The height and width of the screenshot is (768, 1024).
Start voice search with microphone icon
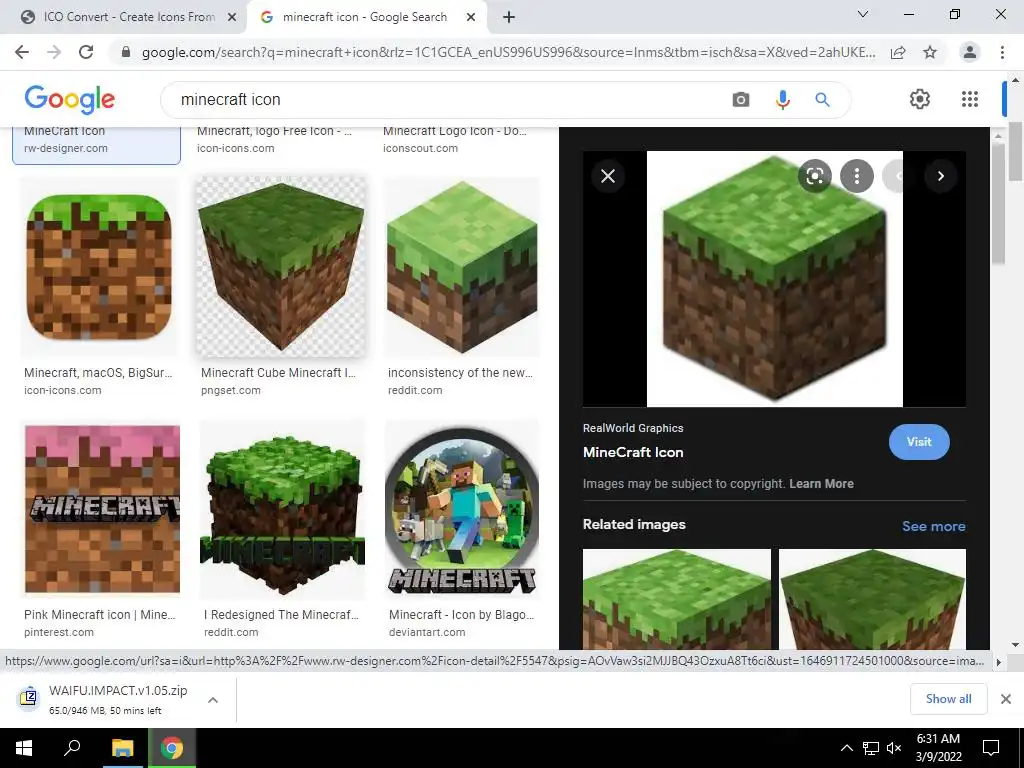[782, 99]
